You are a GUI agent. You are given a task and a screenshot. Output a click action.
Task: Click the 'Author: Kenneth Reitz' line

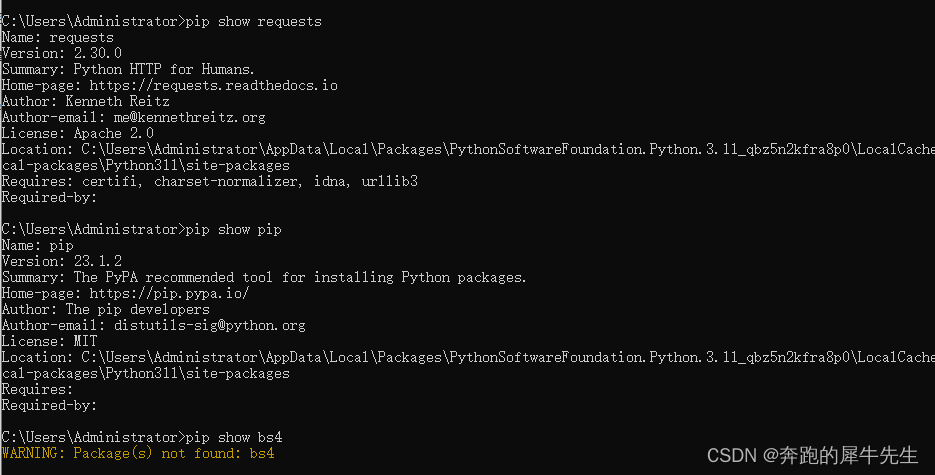(x=85, y=101)
